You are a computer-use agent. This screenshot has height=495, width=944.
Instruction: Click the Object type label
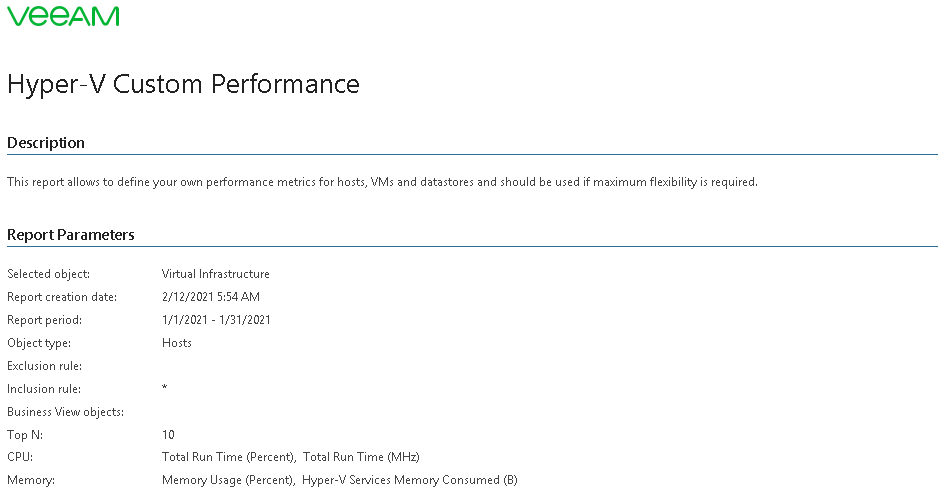click(x=39, y=343)
